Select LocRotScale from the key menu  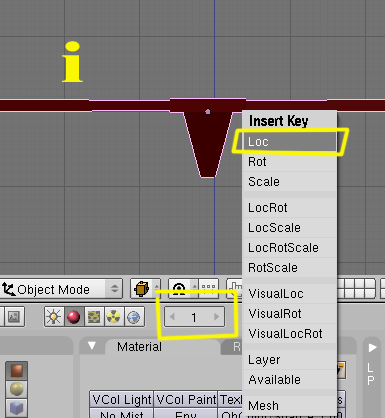click(290, 248)
